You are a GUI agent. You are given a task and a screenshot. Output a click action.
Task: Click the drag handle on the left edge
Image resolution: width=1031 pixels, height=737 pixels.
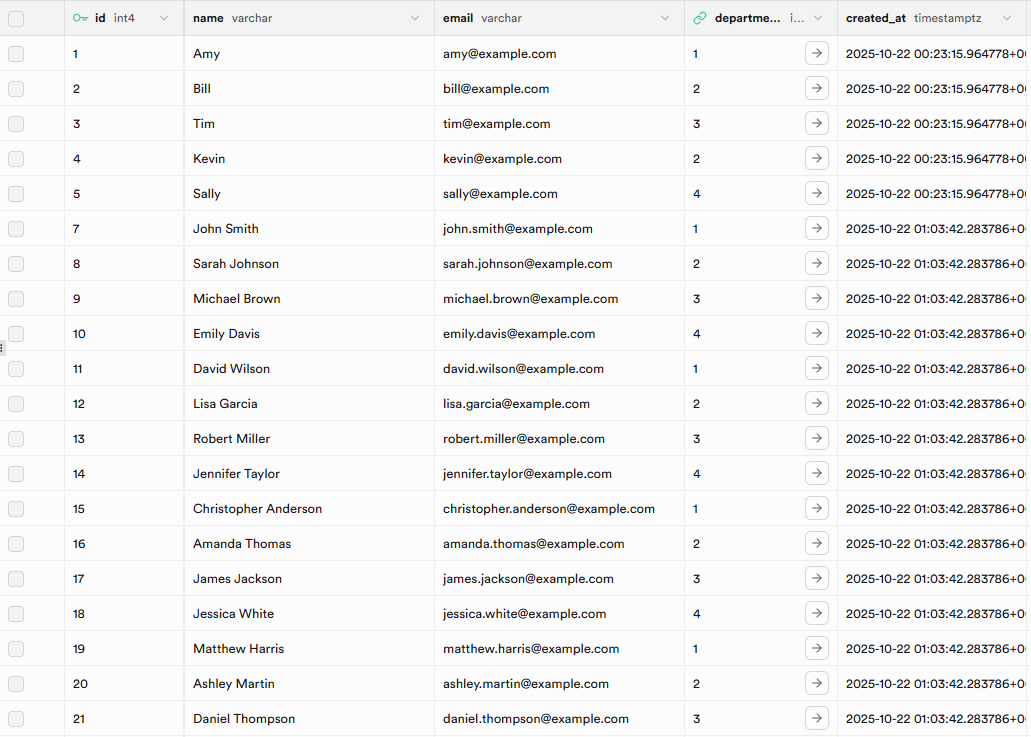click(x=3, y=347)
